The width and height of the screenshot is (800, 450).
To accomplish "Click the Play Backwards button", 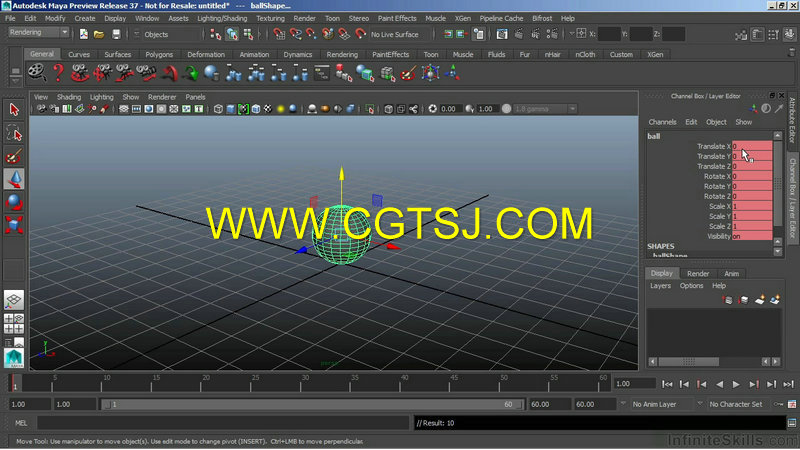I will pos(719,384).
